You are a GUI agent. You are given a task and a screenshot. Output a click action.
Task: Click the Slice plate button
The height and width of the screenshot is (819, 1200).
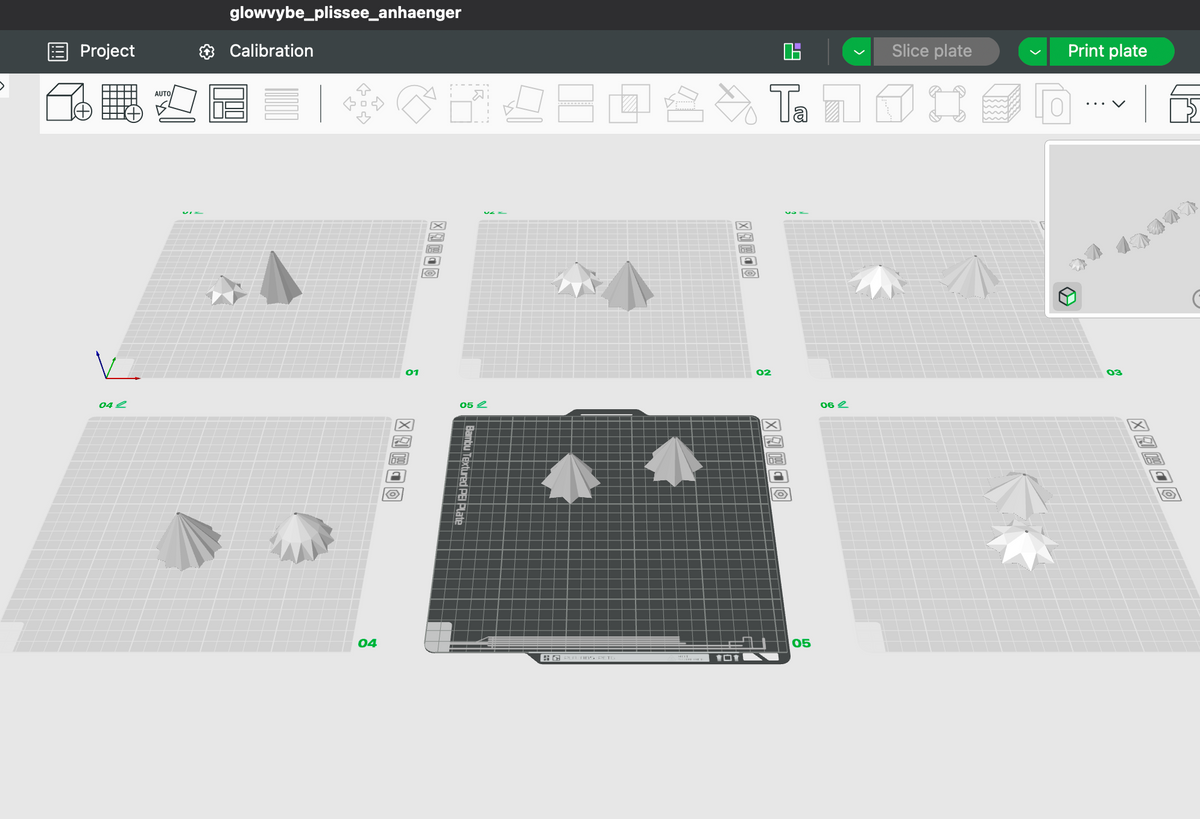click(936, 51)
